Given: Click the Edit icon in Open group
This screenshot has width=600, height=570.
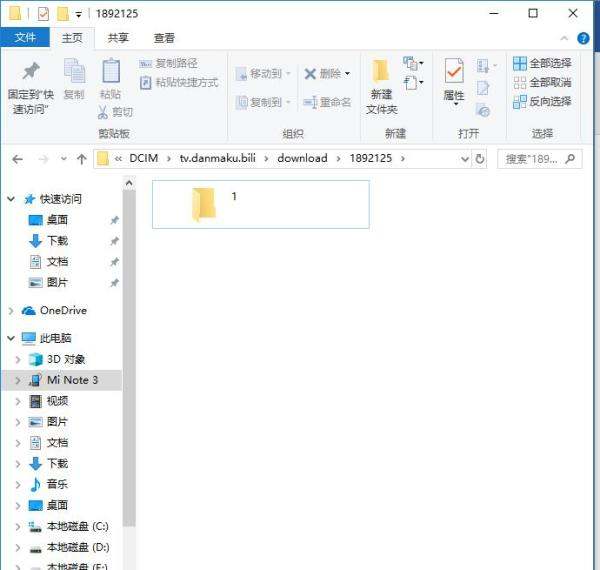Looking at the screenshot, I should click(x=483, y=88).
